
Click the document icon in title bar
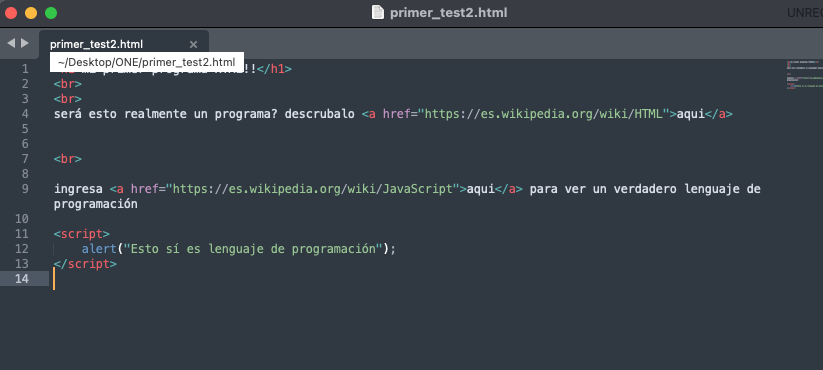click(x=378, y=13)
